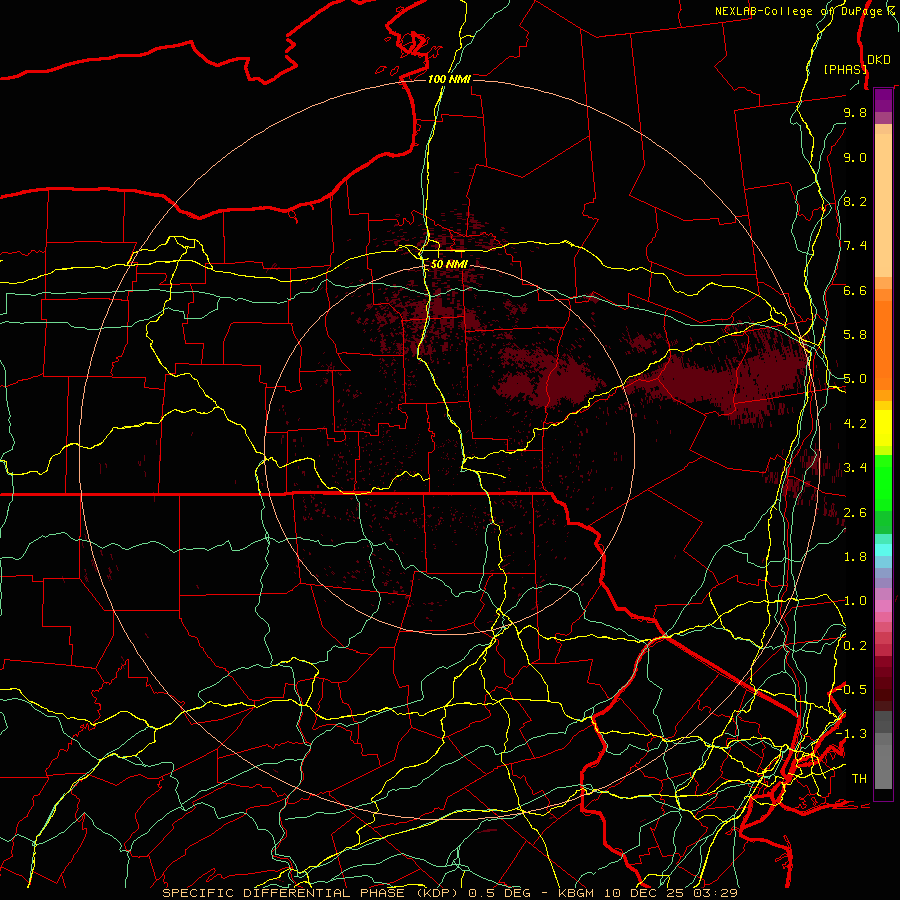
Task: Click the 3.4 value on the color scale
Action: click(855, 468)
